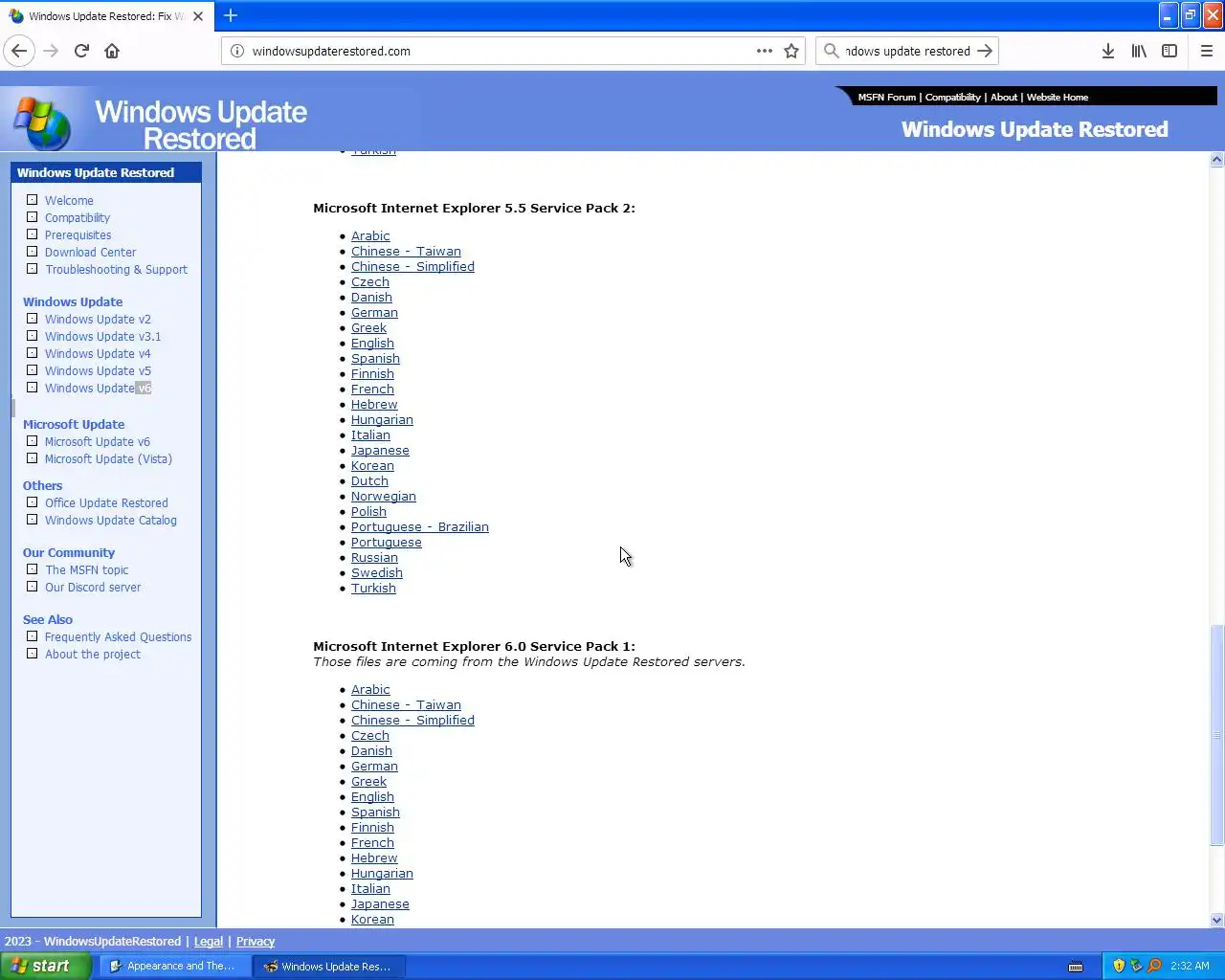Viewport: 1225px width, 980px height.
Task: Submit search with the arrow button
Action: tap(985, 51)
